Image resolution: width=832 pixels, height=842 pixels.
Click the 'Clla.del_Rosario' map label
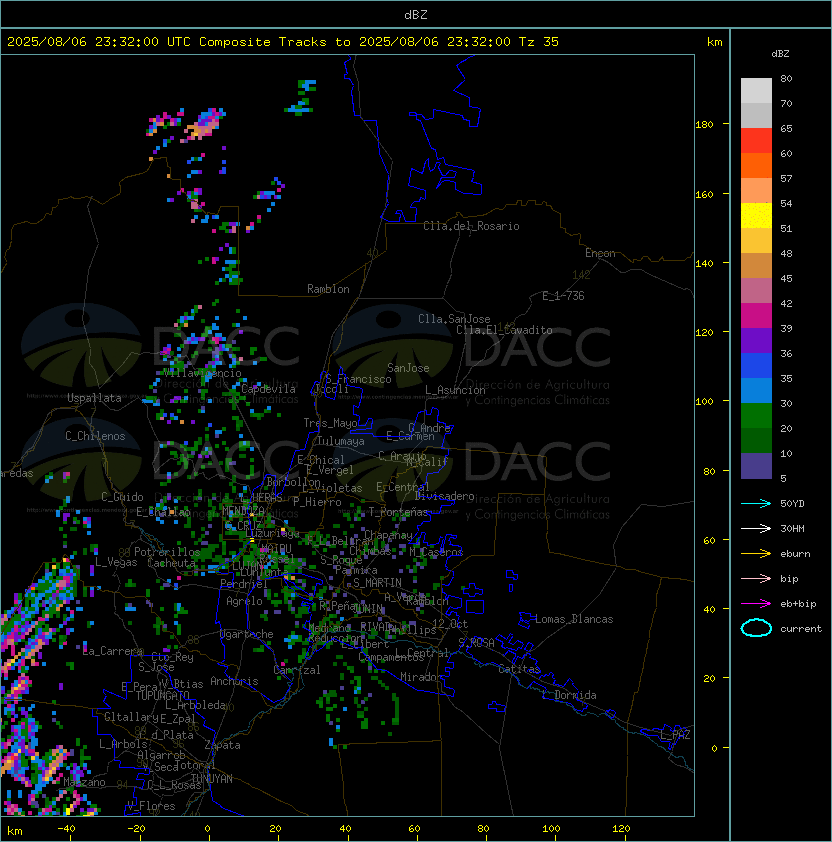[471, 226]
